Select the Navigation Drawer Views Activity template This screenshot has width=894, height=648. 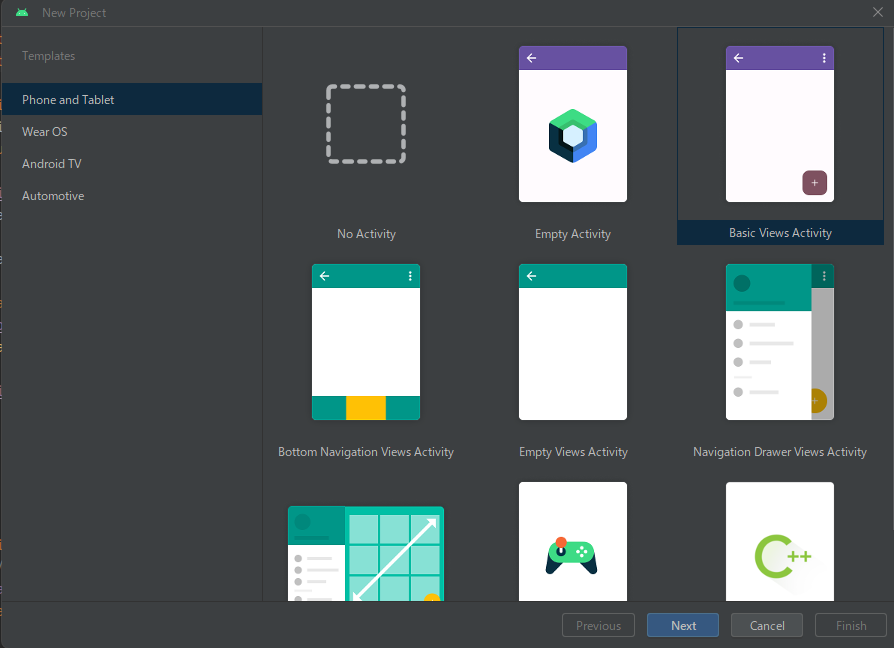[780, 341]
